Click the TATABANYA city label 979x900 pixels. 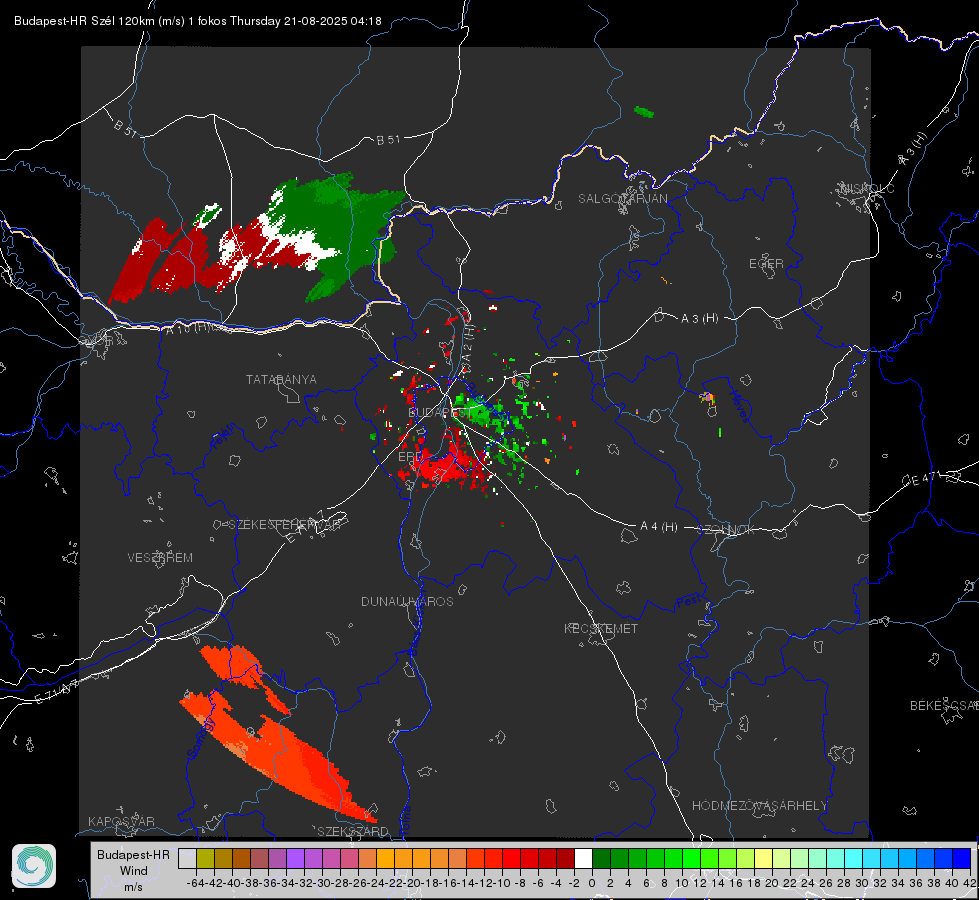[x=281, y=380]
